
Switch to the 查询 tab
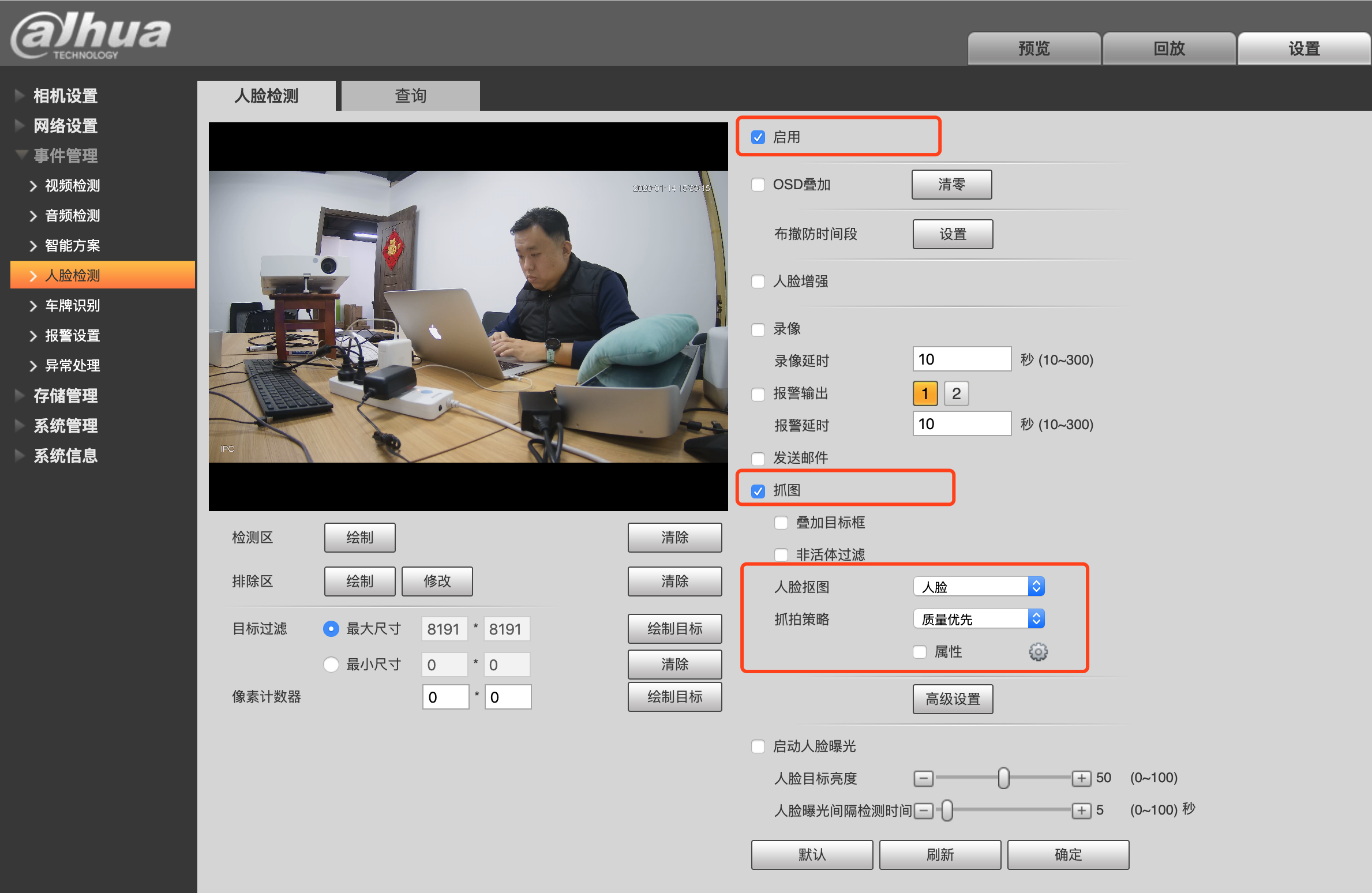point(410,96)
